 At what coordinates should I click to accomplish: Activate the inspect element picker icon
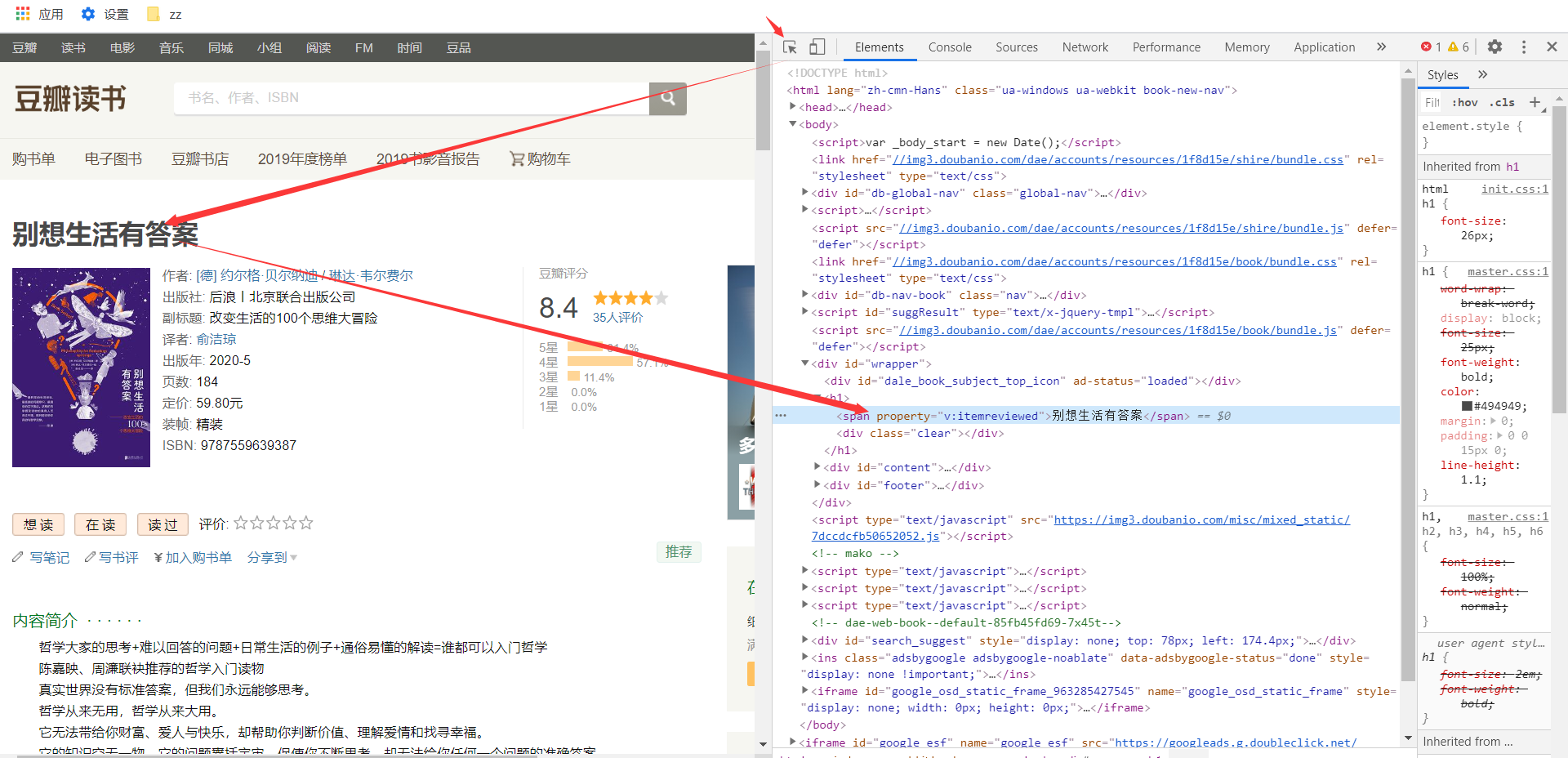pyautogui.click(x=790, y=47)
